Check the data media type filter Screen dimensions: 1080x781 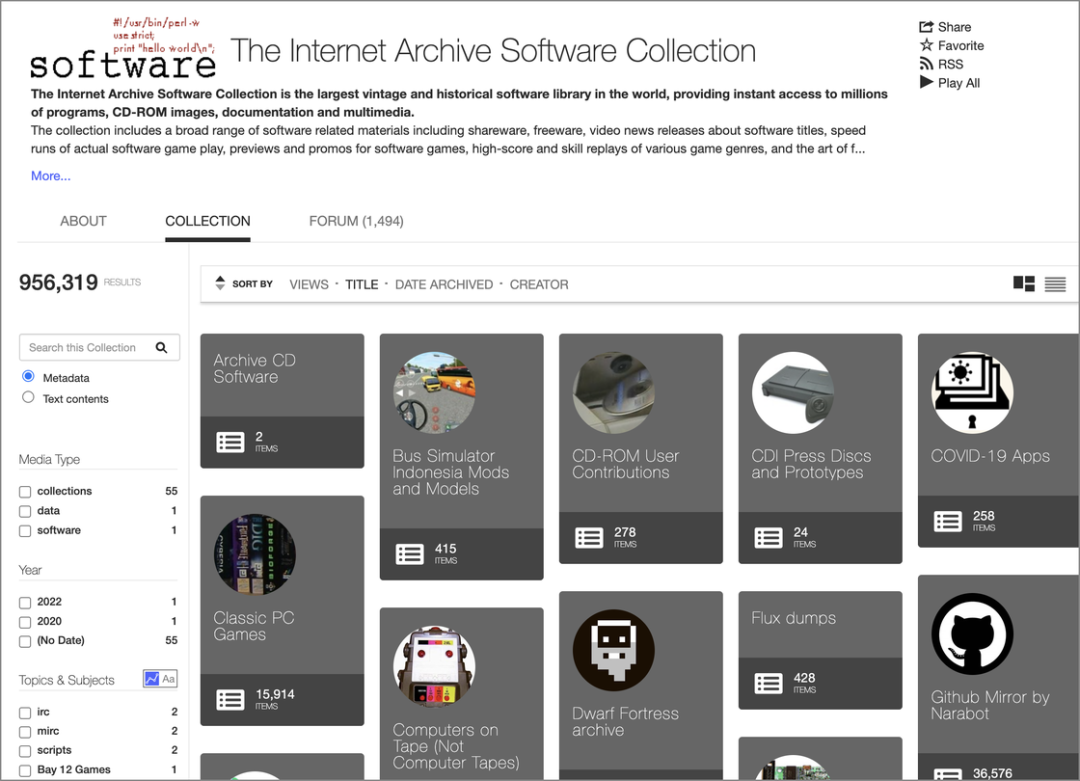(25, 511)
